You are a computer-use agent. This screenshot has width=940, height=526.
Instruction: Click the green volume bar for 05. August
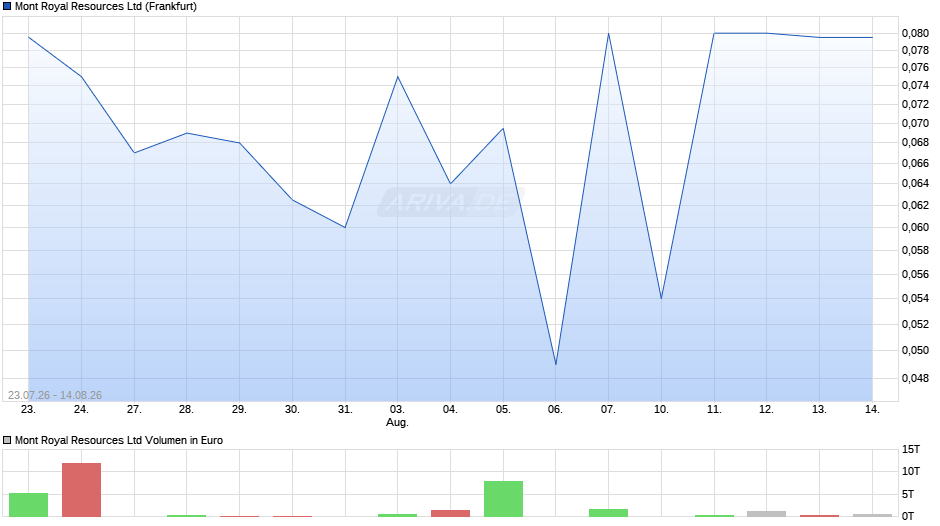503,499
